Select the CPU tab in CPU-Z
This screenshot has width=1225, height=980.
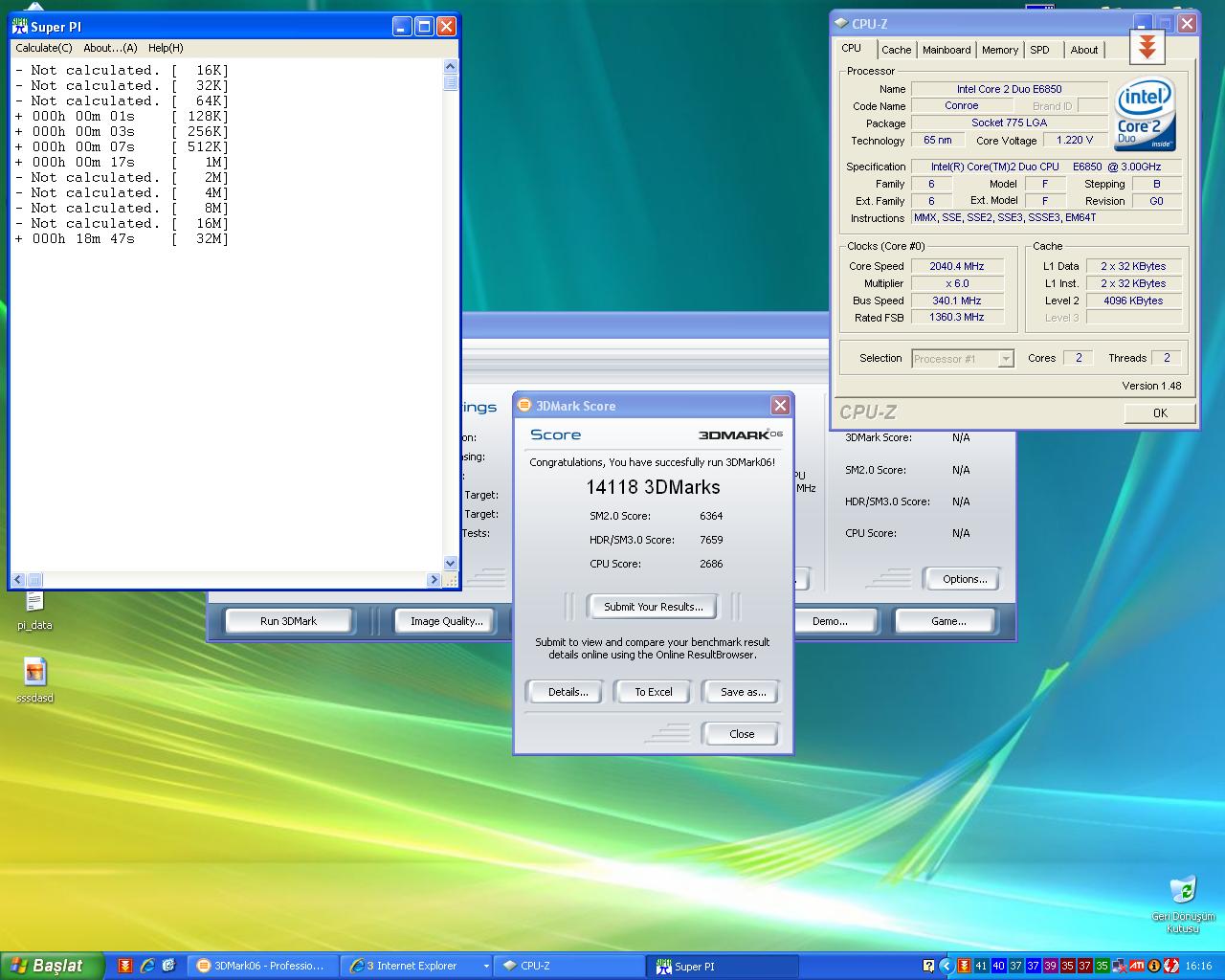pos(852,48)
